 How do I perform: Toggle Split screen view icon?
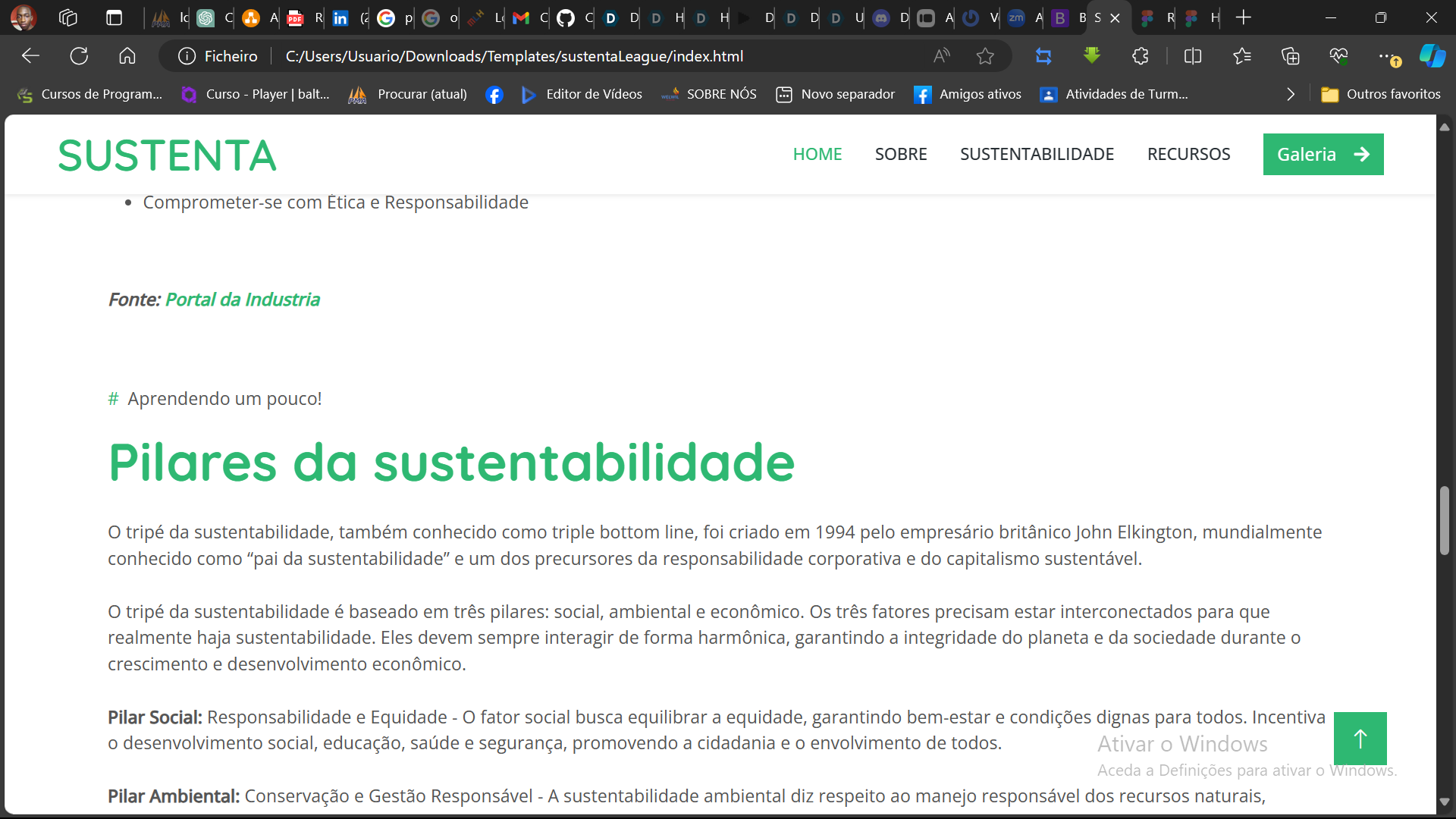coord(1193,56)
